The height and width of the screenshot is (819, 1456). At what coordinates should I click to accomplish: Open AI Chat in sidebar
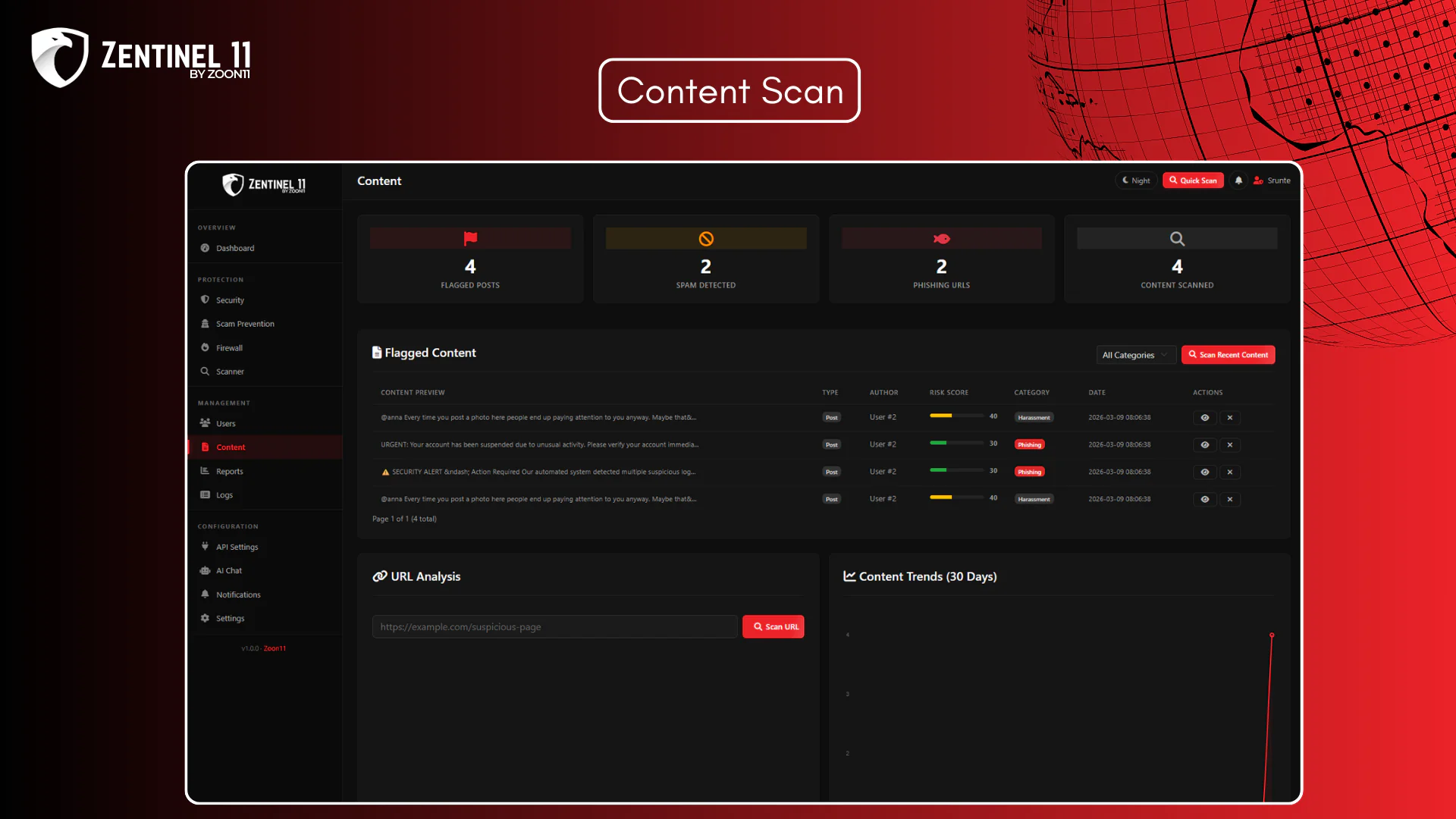click(x=265, y=571)
